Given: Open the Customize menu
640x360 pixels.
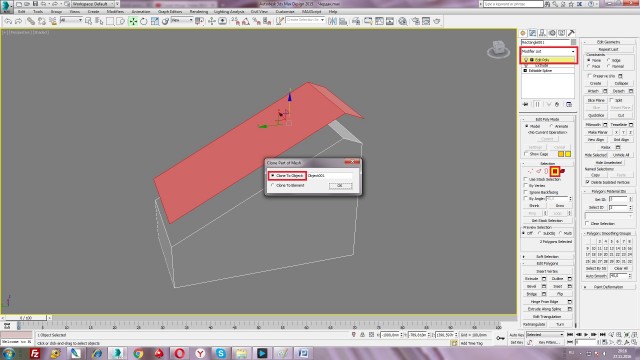Looking at the screenshot, I should point(285,11).
